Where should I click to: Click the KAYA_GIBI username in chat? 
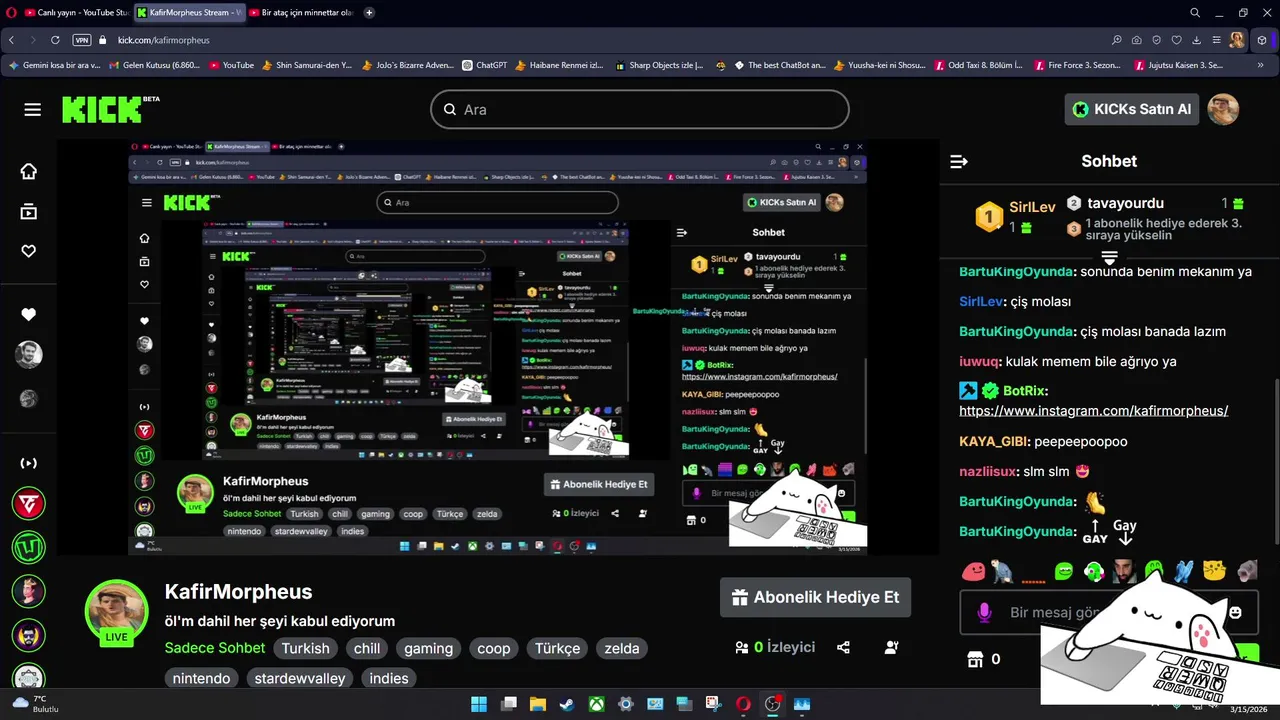coord(992,442)
